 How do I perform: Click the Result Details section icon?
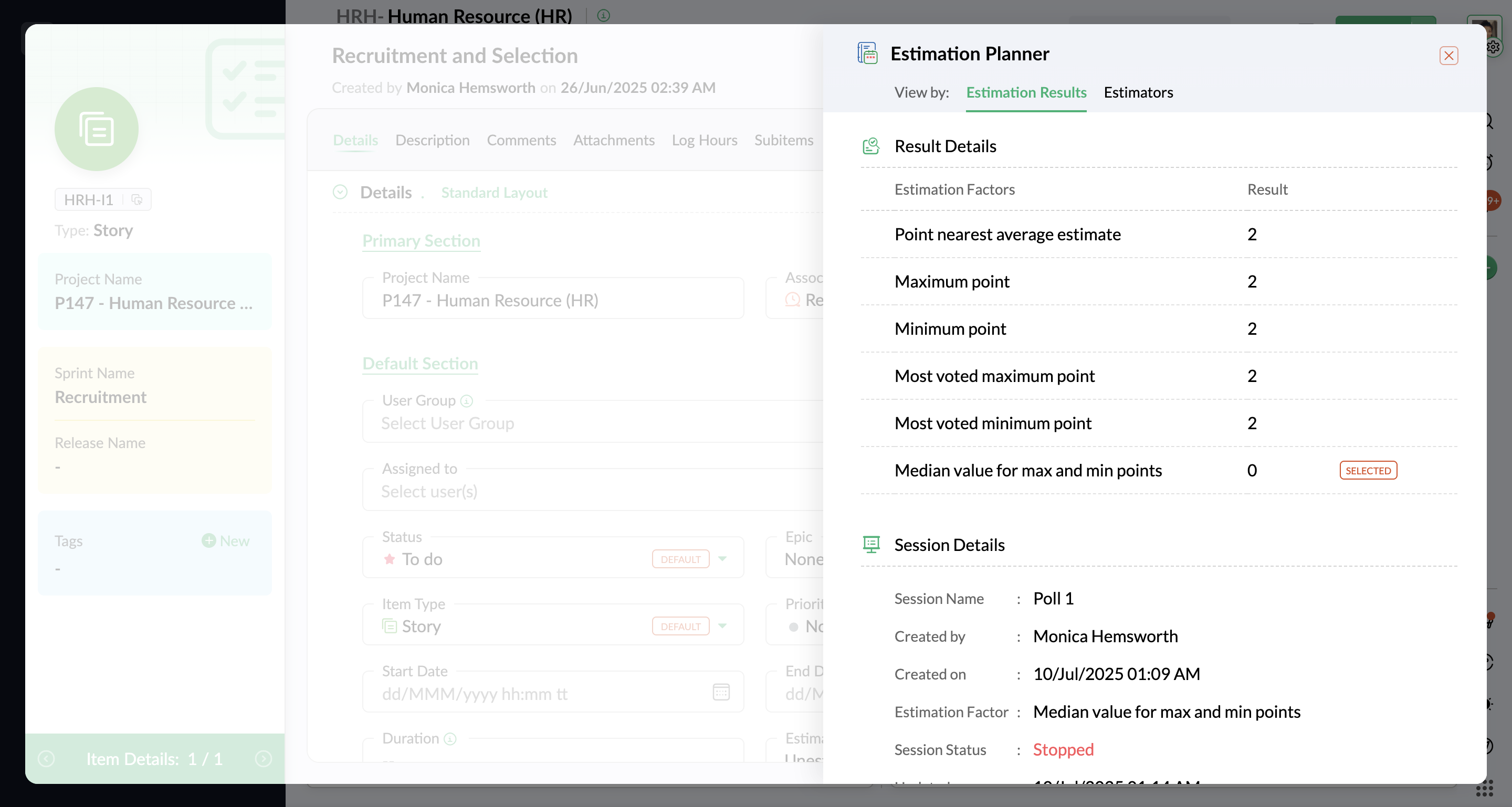point(871,146)
